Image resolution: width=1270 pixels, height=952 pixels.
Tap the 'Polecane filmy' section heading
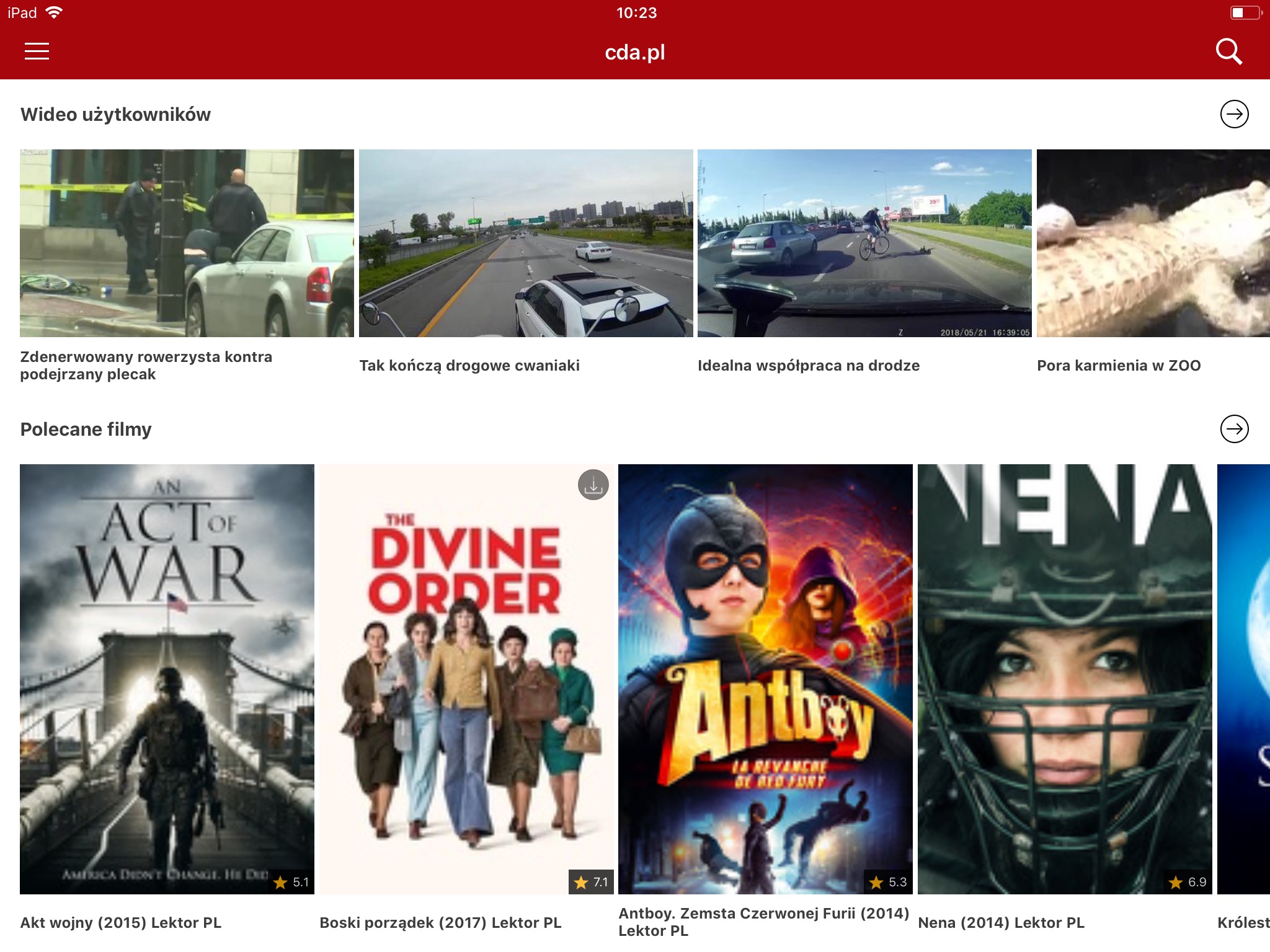(86, 430)
